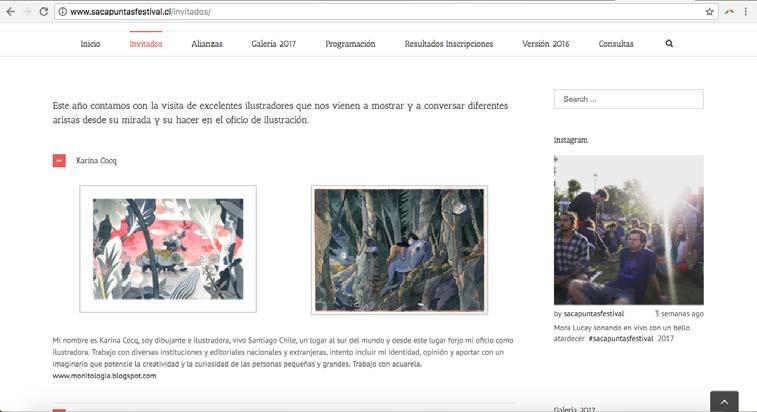Open the site search magnifier icon
The image size is (757, 412).
669,43
